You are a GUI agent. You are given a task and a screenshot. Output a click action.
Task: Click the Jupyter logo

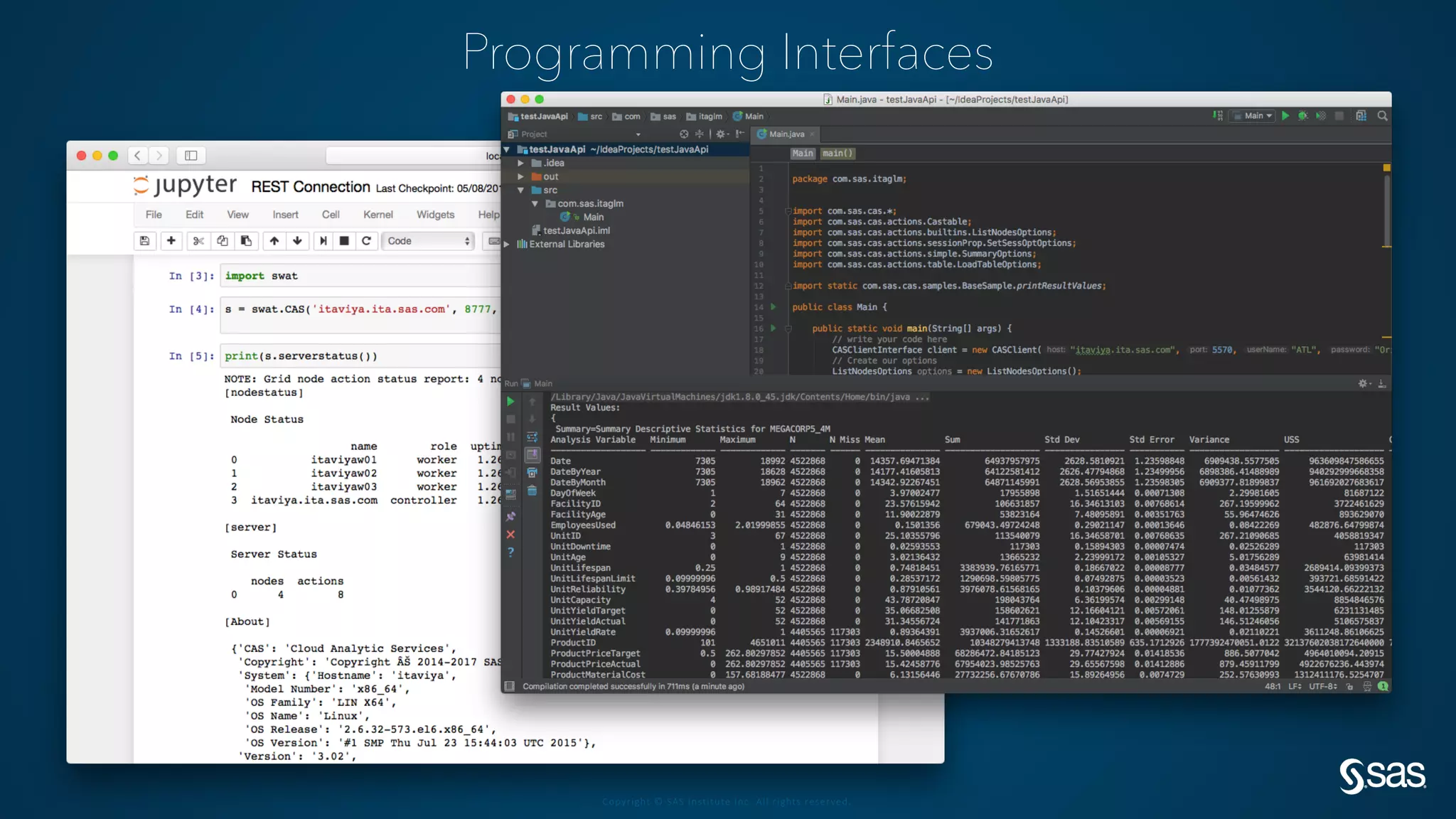pos(185,186)
